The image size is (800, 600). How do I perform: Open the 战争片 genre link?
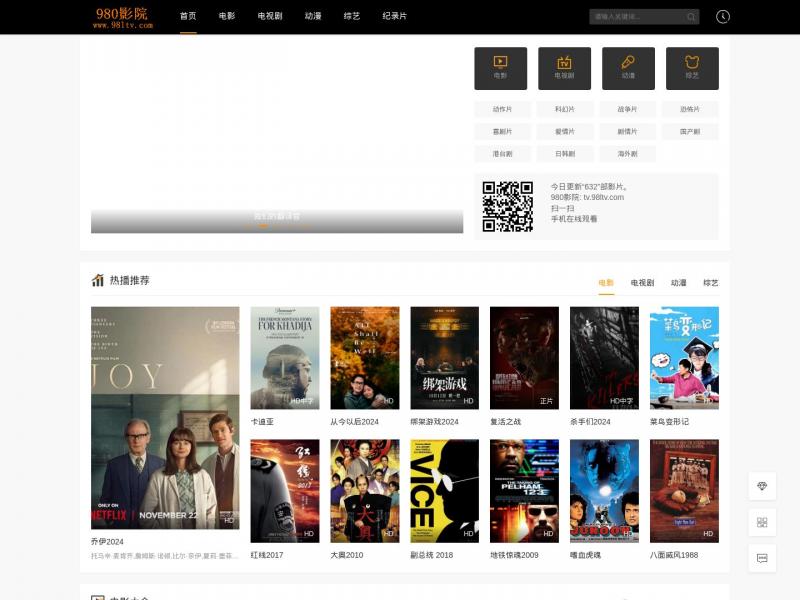(628, 109)
